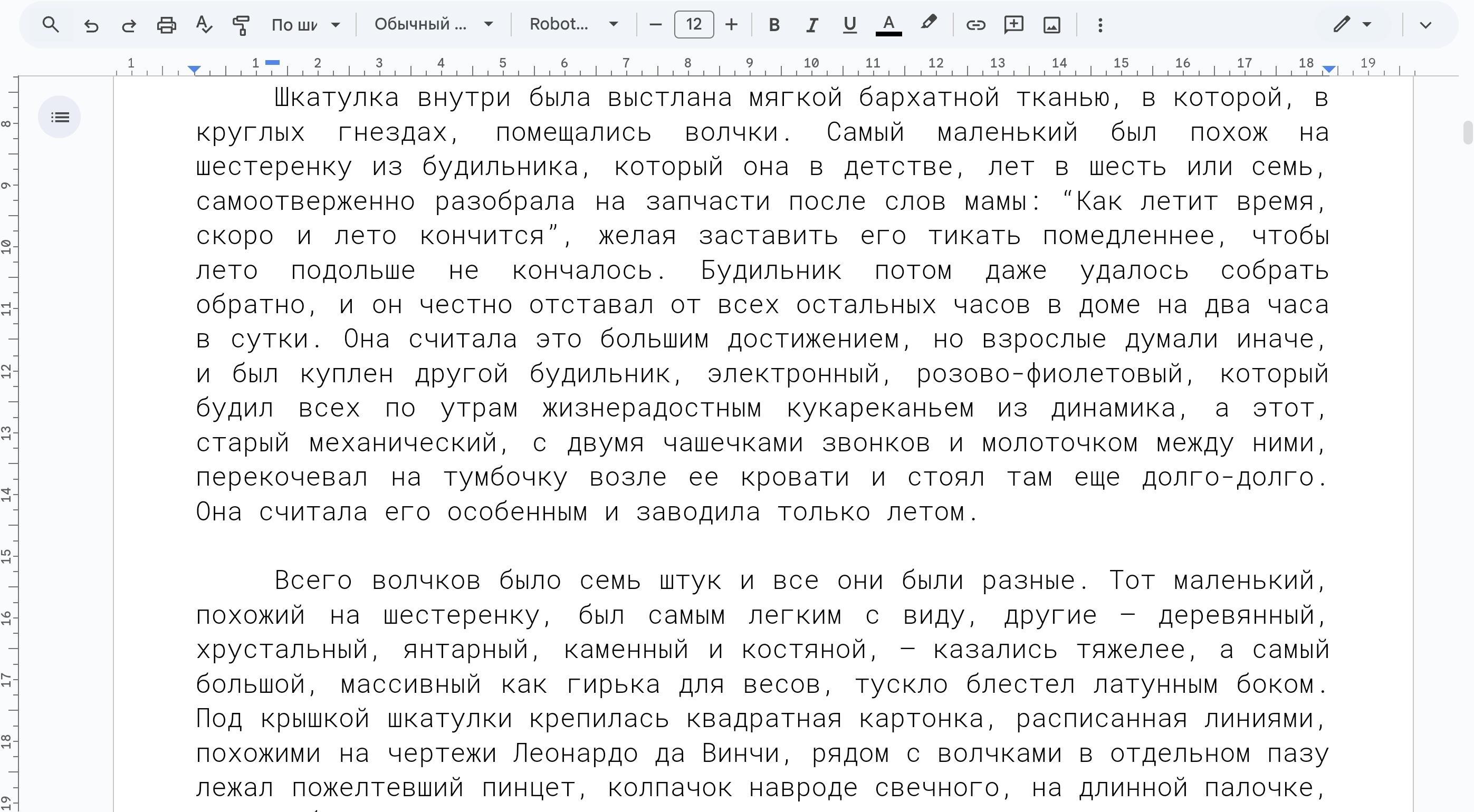Run spelling and grammar check
This screenshot has height=812, width=1474.
click(x=204, y=25)
